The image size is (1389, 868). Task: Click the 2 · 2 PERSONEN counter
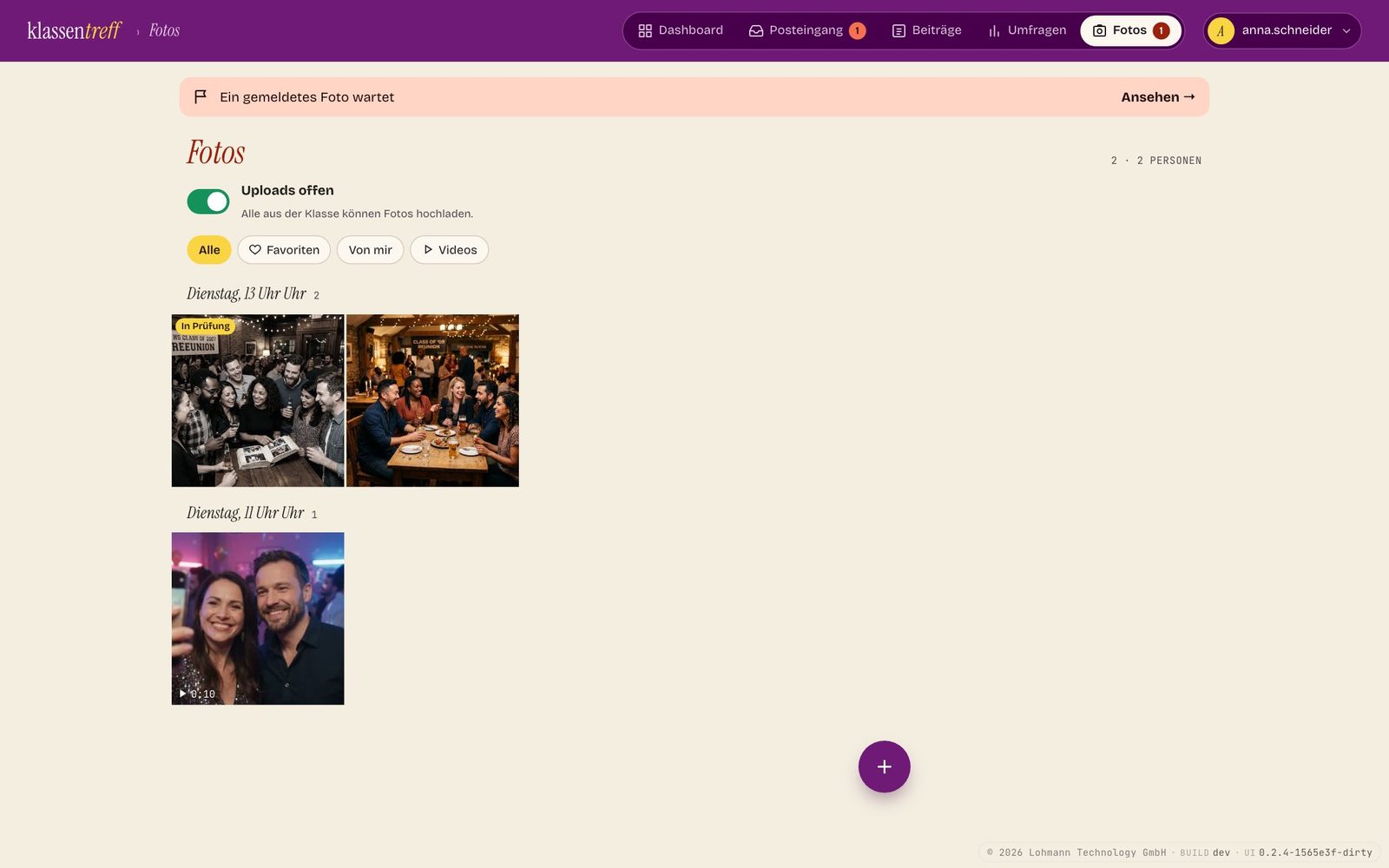(x=1156, y=161)
